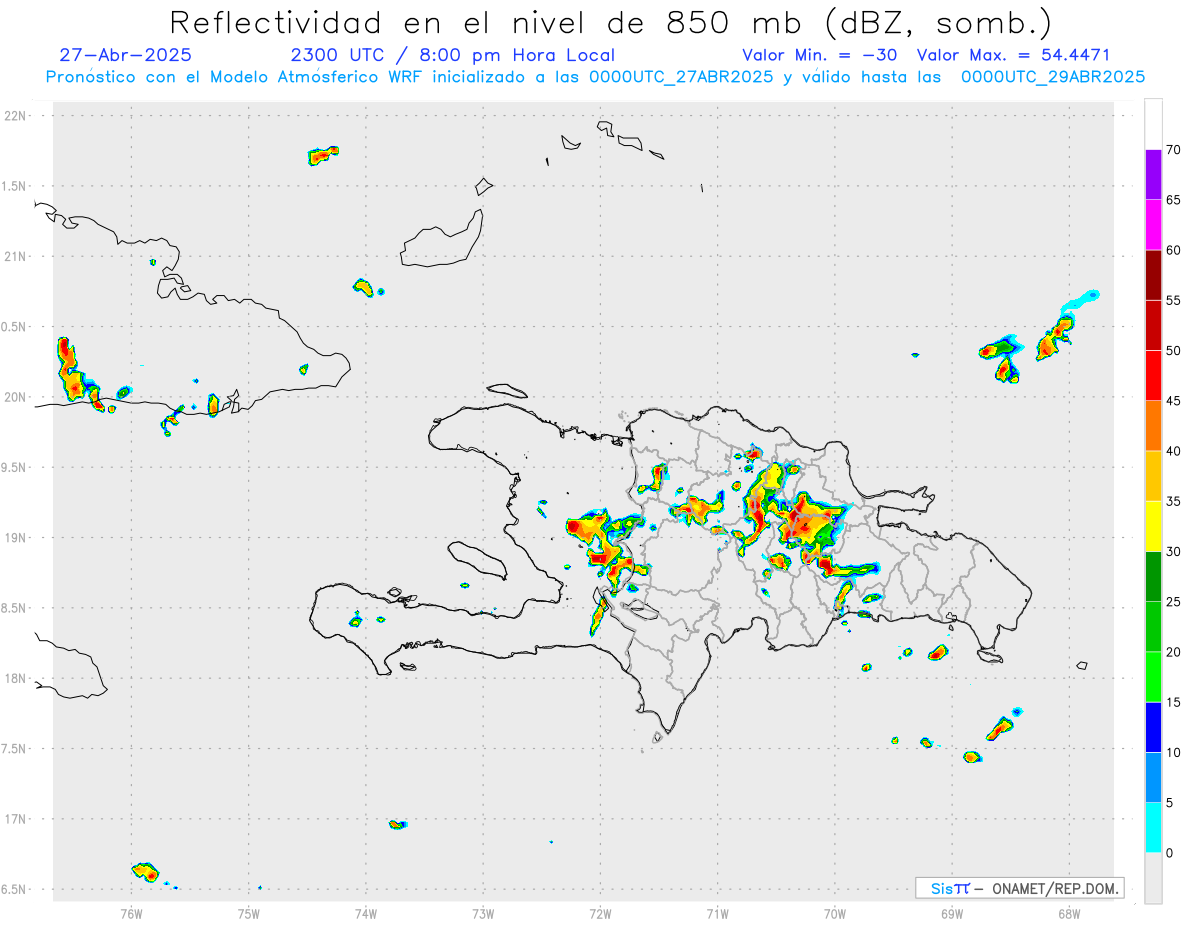Viewport: 1200px width, 927px height.
Task: Click the dark blue 10-15 dBZ band
Action: click(x=1153, y=727)
